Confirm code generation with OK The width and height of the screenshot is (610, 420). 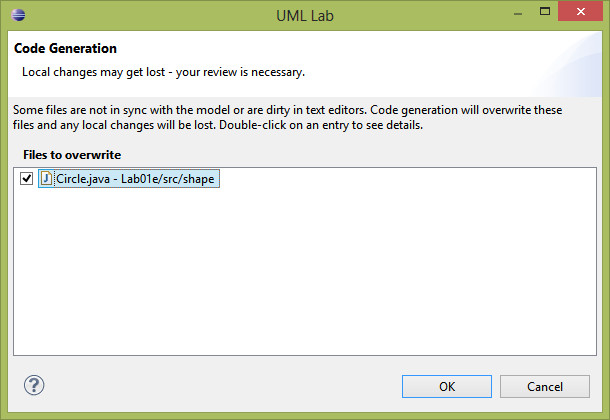click(447, 387)
